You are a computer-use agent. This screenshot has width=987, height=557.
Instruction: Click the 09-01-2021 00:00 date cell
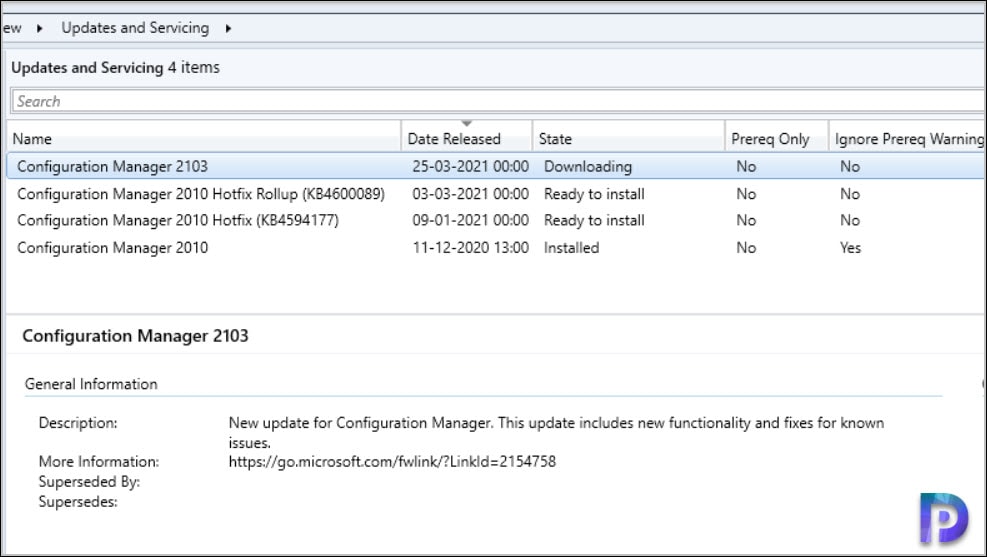pos(470,220)
